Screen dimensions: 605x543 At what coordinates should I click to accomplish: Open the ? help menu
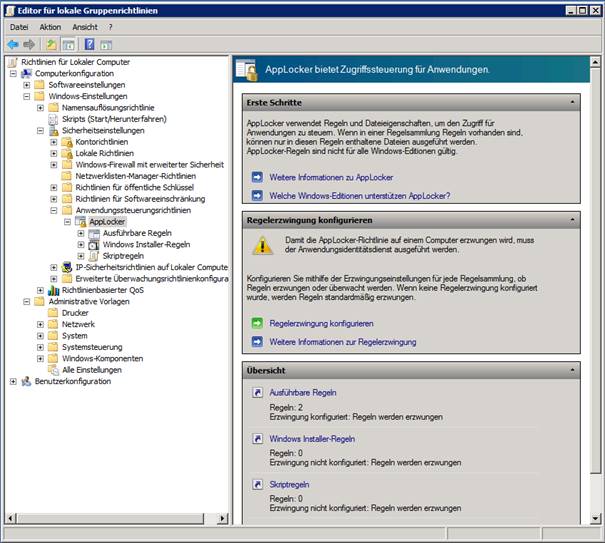pyautogui.click(x=110, y=27)
